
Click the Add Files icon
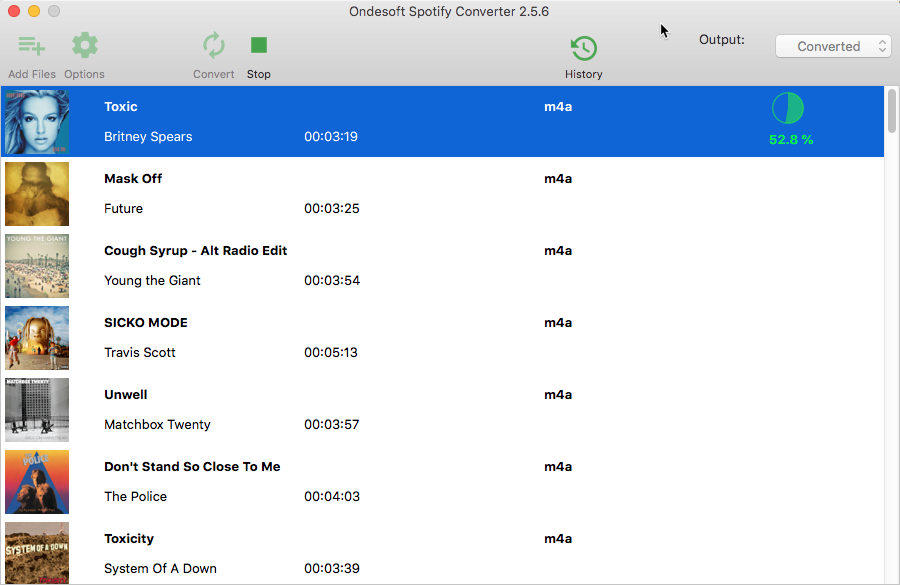pos(32,45)
